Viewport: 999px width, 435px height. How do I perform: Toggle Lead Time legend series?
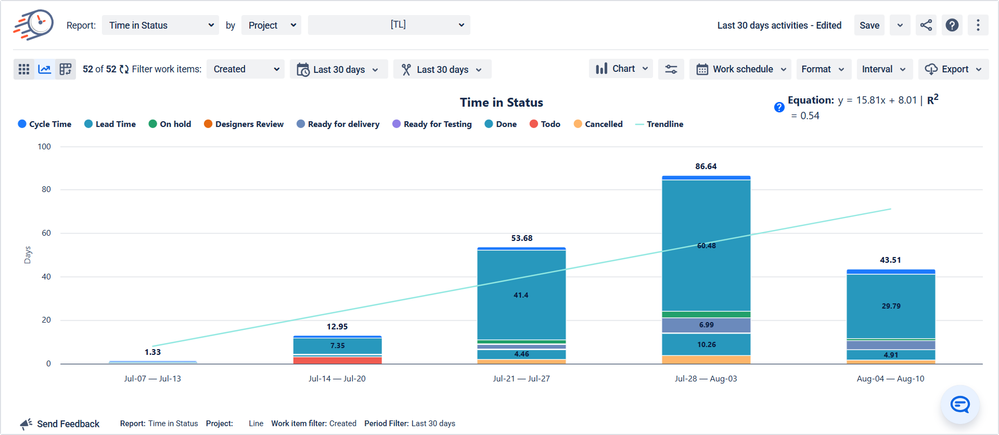[110, 124]
